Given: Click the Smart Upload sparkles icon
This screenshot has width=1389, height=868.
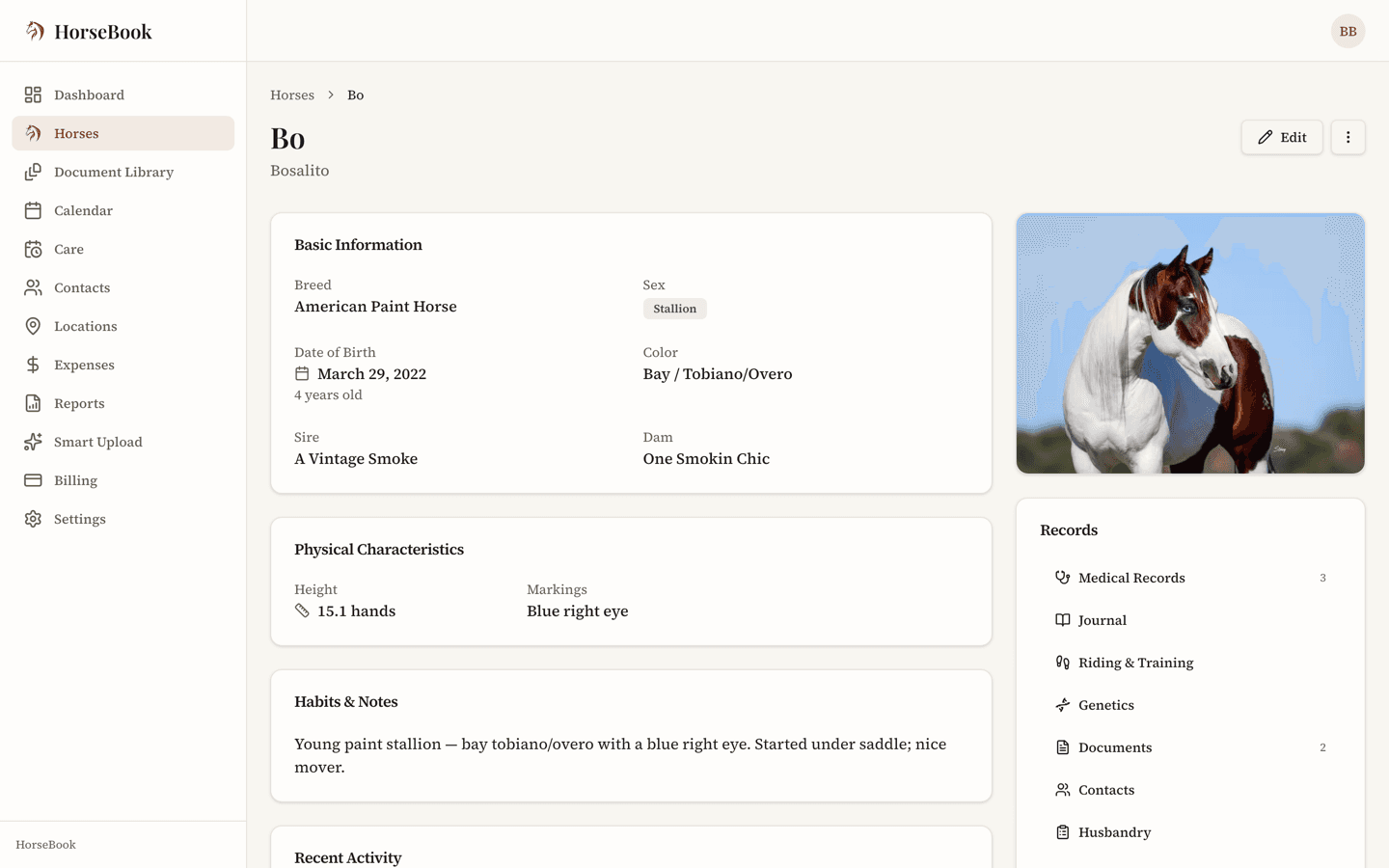Looking at the screenshot, I should click(x=33, y=442).
